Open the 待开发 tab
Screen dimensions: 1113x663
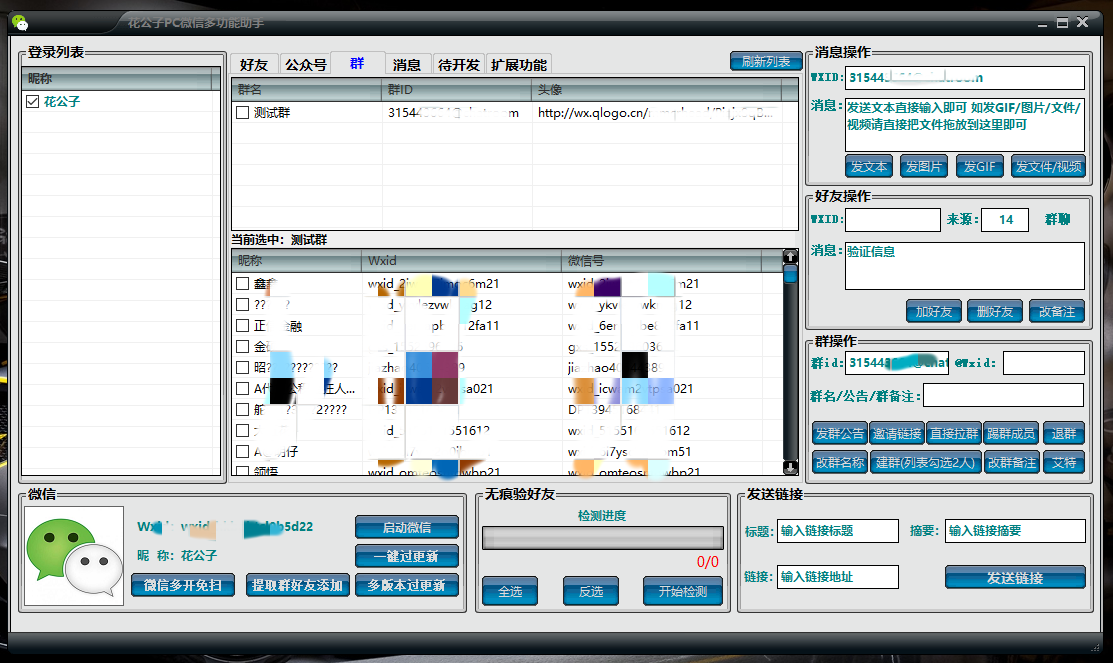[459, 65]
